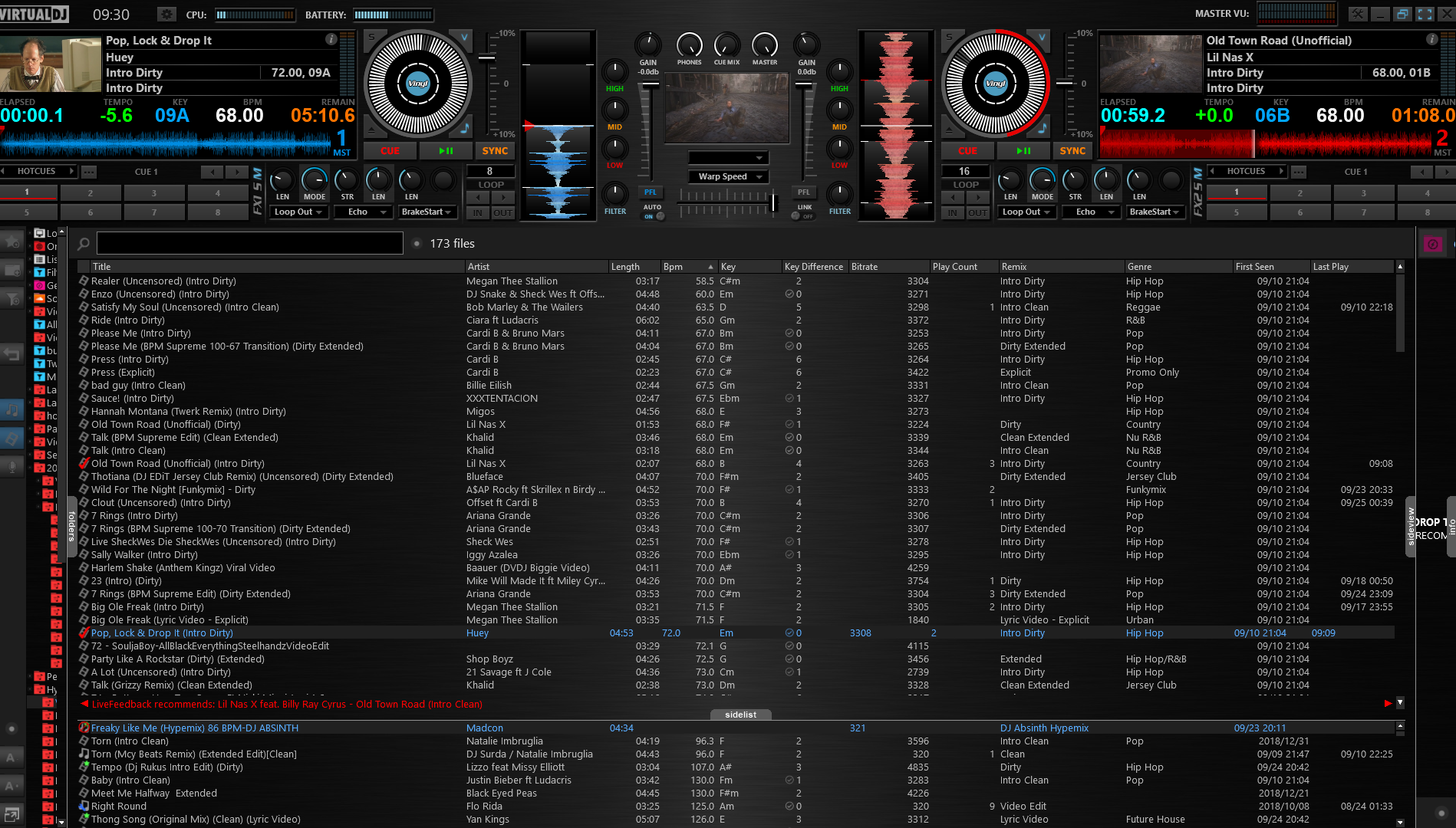Trigger deck 1 hotcue pad 1

click(27, 192)
